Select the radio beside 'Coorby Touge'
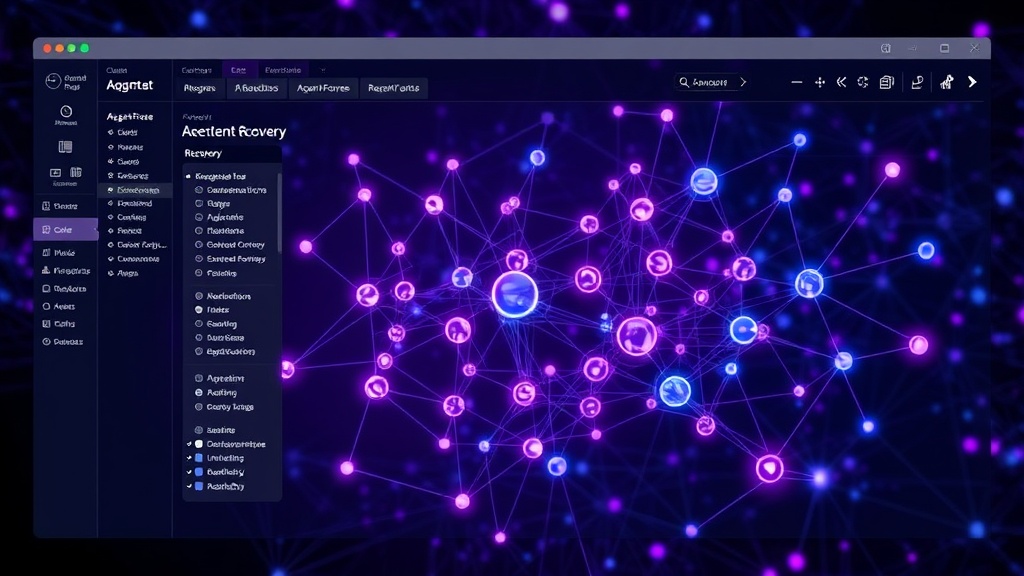This screenshot has width=1024, height=576. coord(199,407)
